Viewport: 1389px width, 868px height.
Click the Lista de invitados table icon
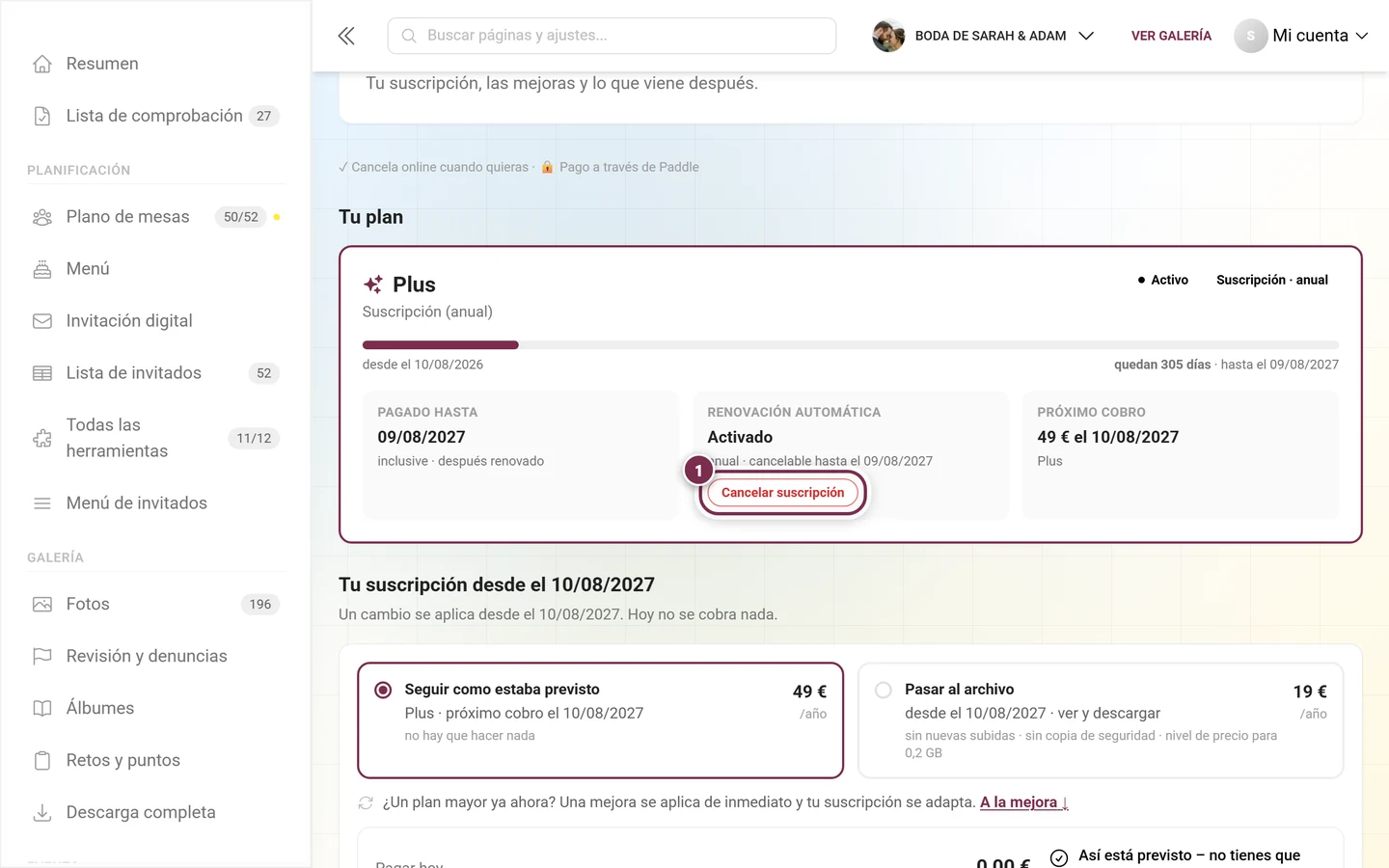tap(42, 373)
